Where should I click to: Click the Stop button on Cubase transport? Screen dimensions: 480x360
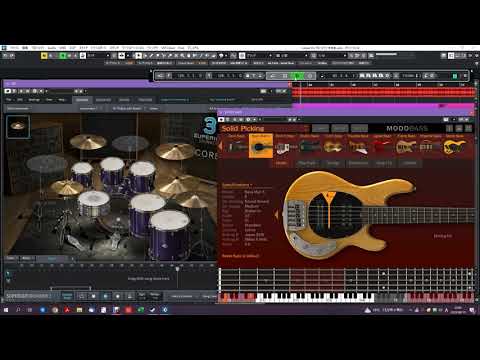click(285, 76)
